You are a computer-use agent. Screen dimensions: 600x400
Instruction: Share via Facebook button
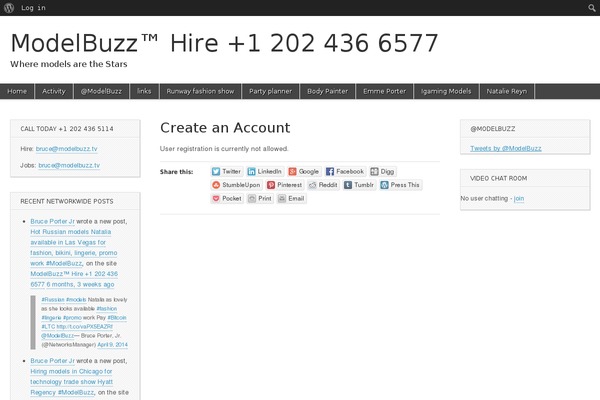[x=345, y=171]
